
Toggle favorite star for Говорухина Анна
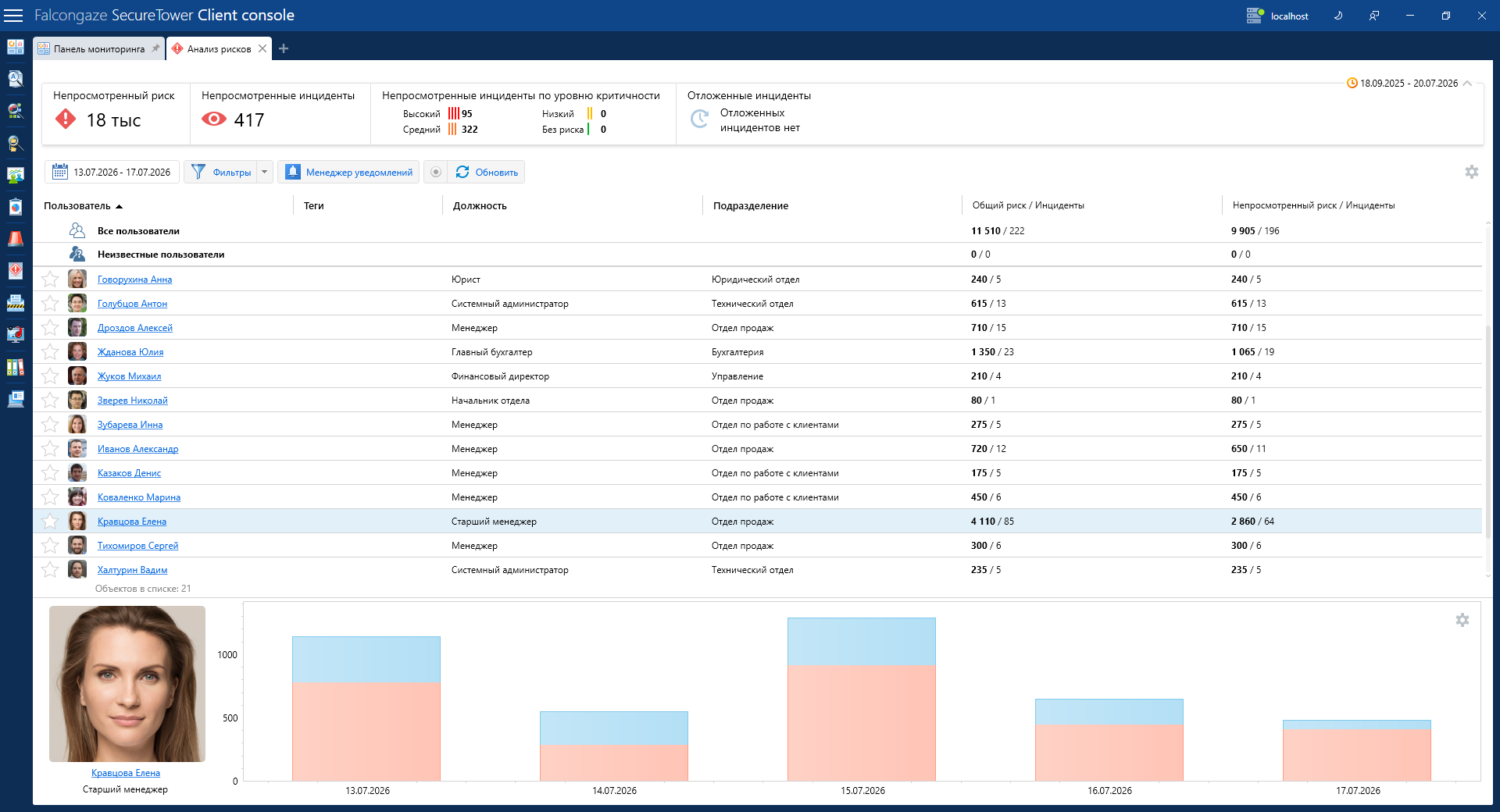pyautogui.click(x=50, y=280)
